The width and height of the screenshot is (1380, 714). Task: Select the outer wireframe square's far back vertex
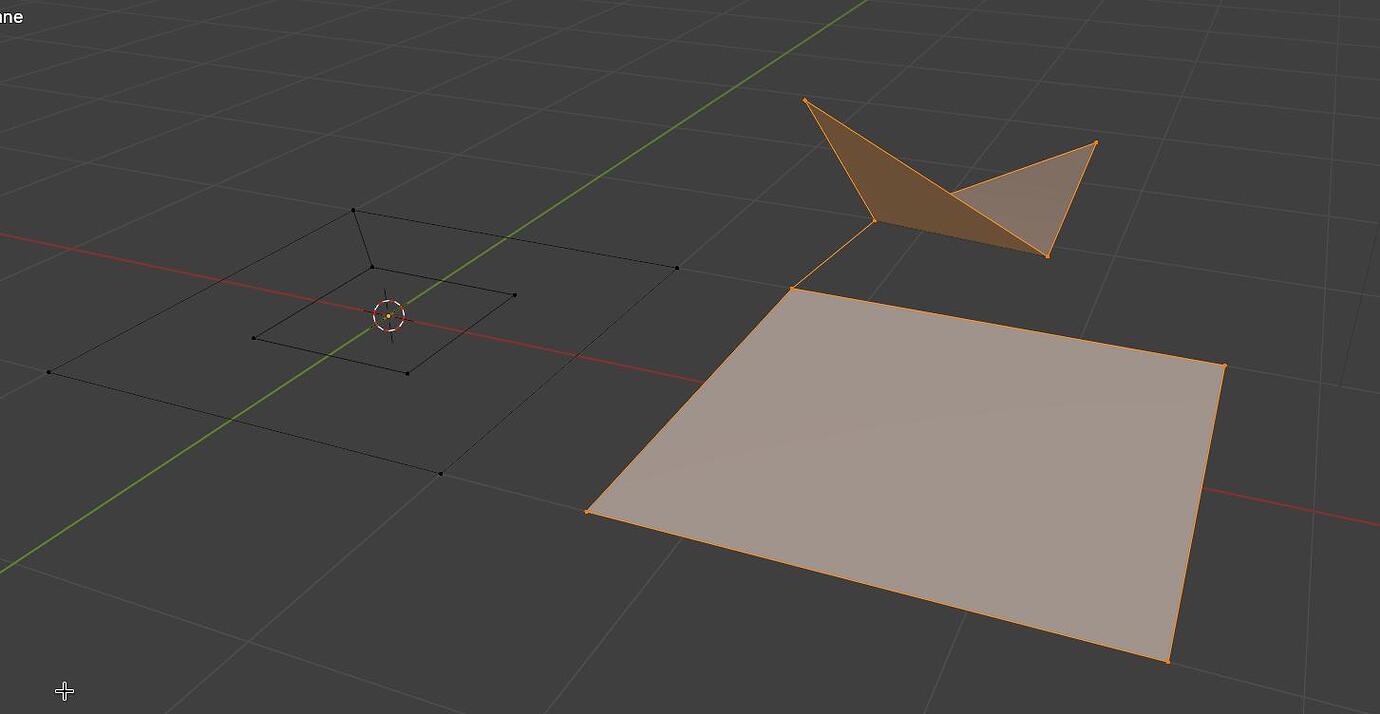(353, 210)
